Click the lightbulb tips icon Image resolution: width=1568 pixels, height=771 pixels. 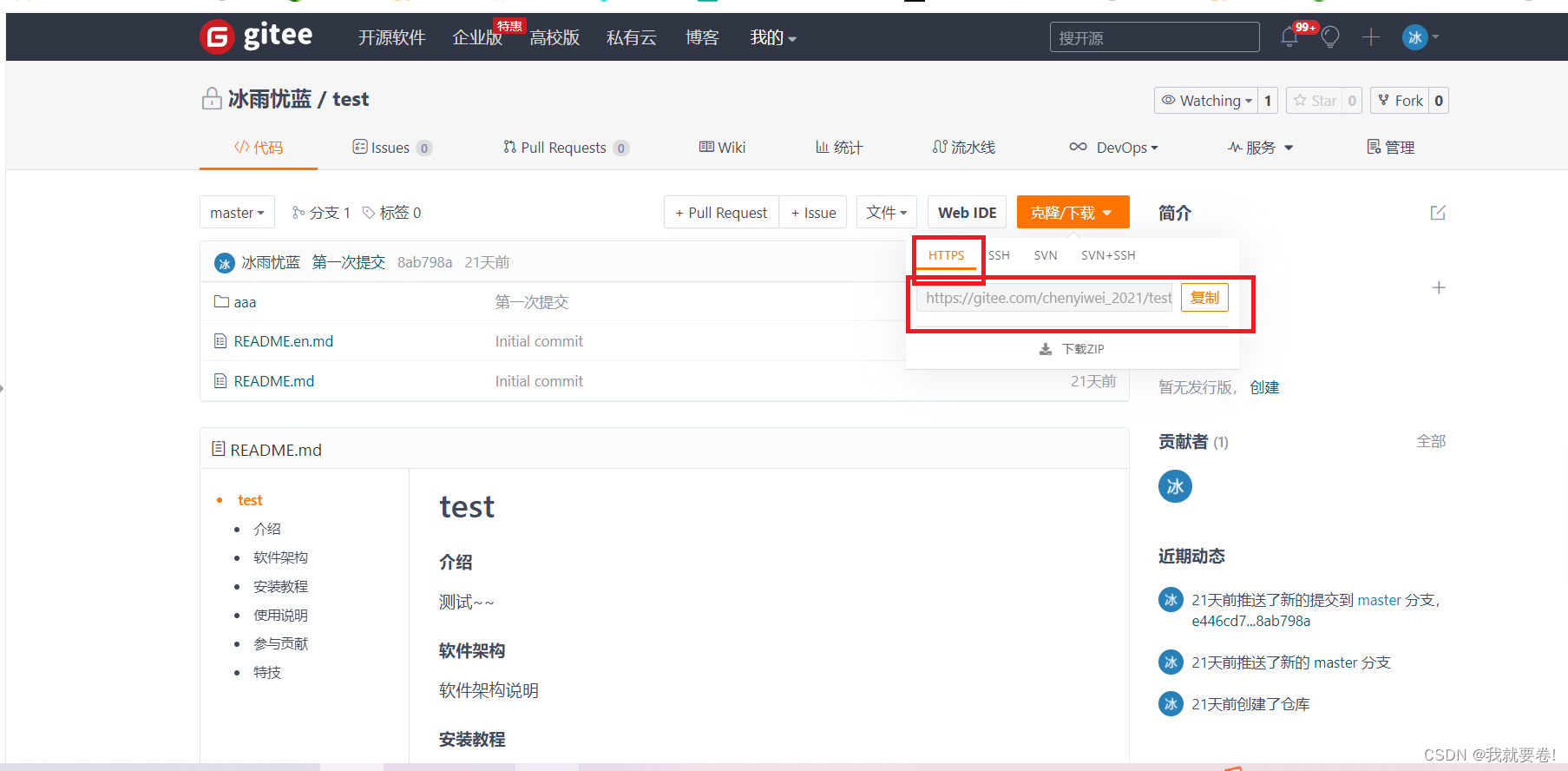click(x=1330, y=36)
